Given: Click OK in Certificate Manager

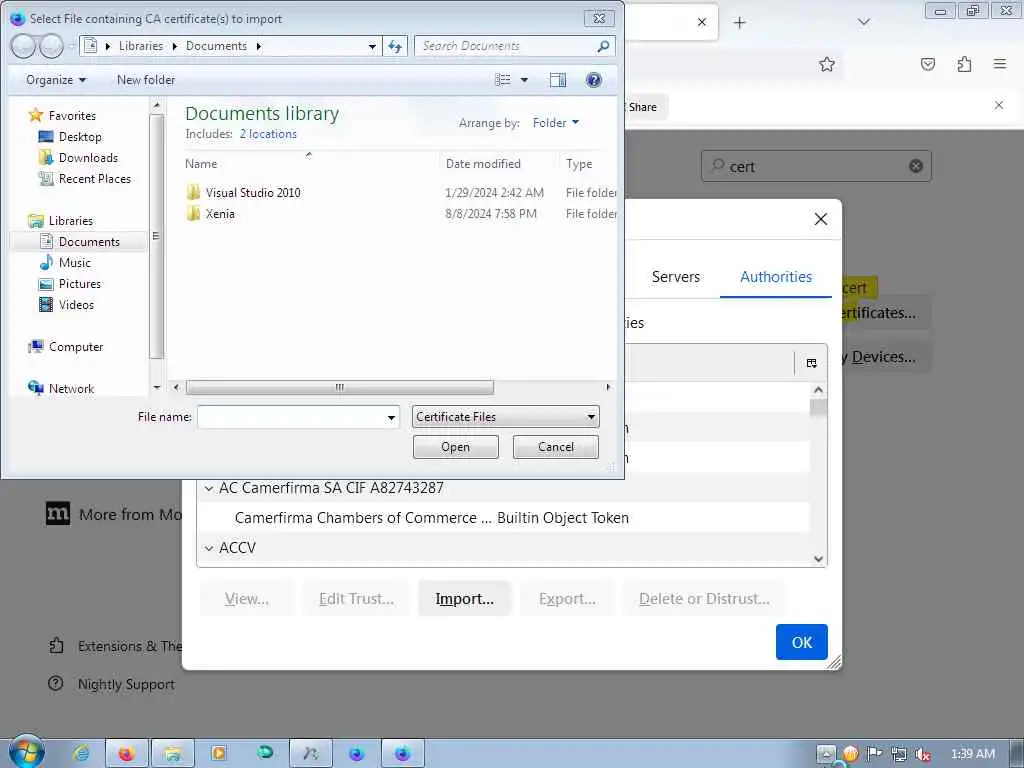Looking at the screenshot, I should (801, 642).
